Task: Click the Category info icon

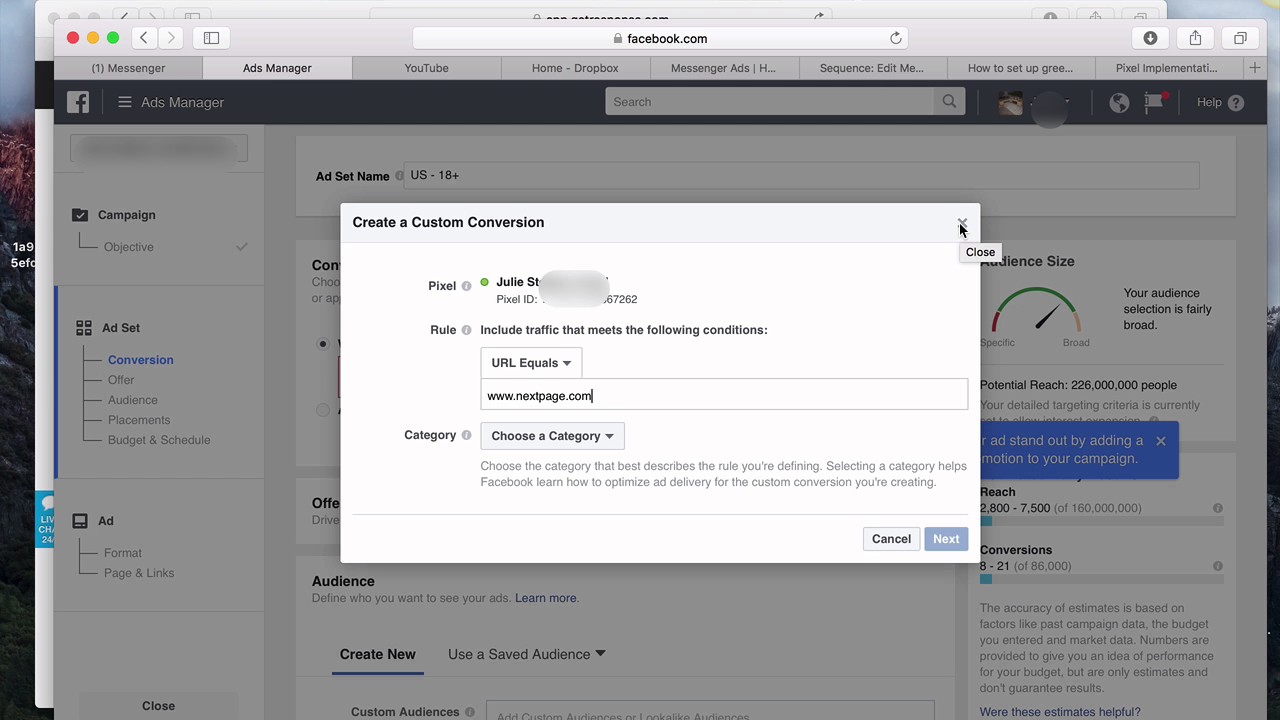Action: point(466,435)
